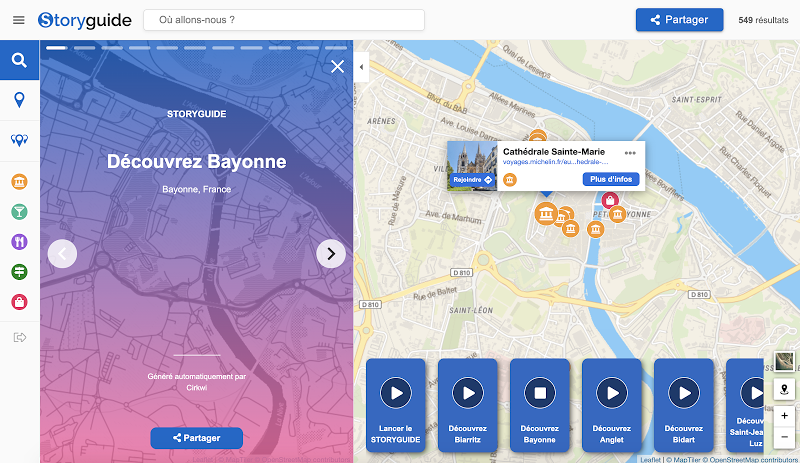Click the first story progress segment
Image resolution: width=800 pixels, height=463 pixels.
[x=57, y=48]
